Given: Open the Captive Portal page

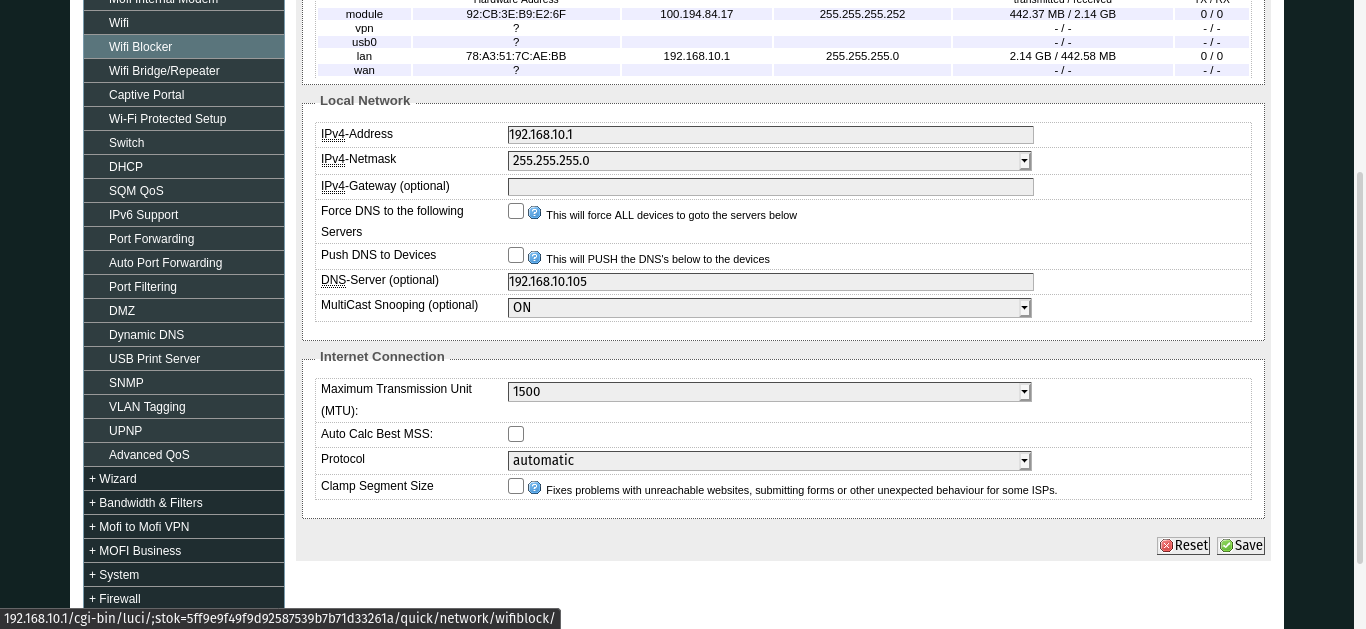Looking at the screenshot, I should [146, 95].
